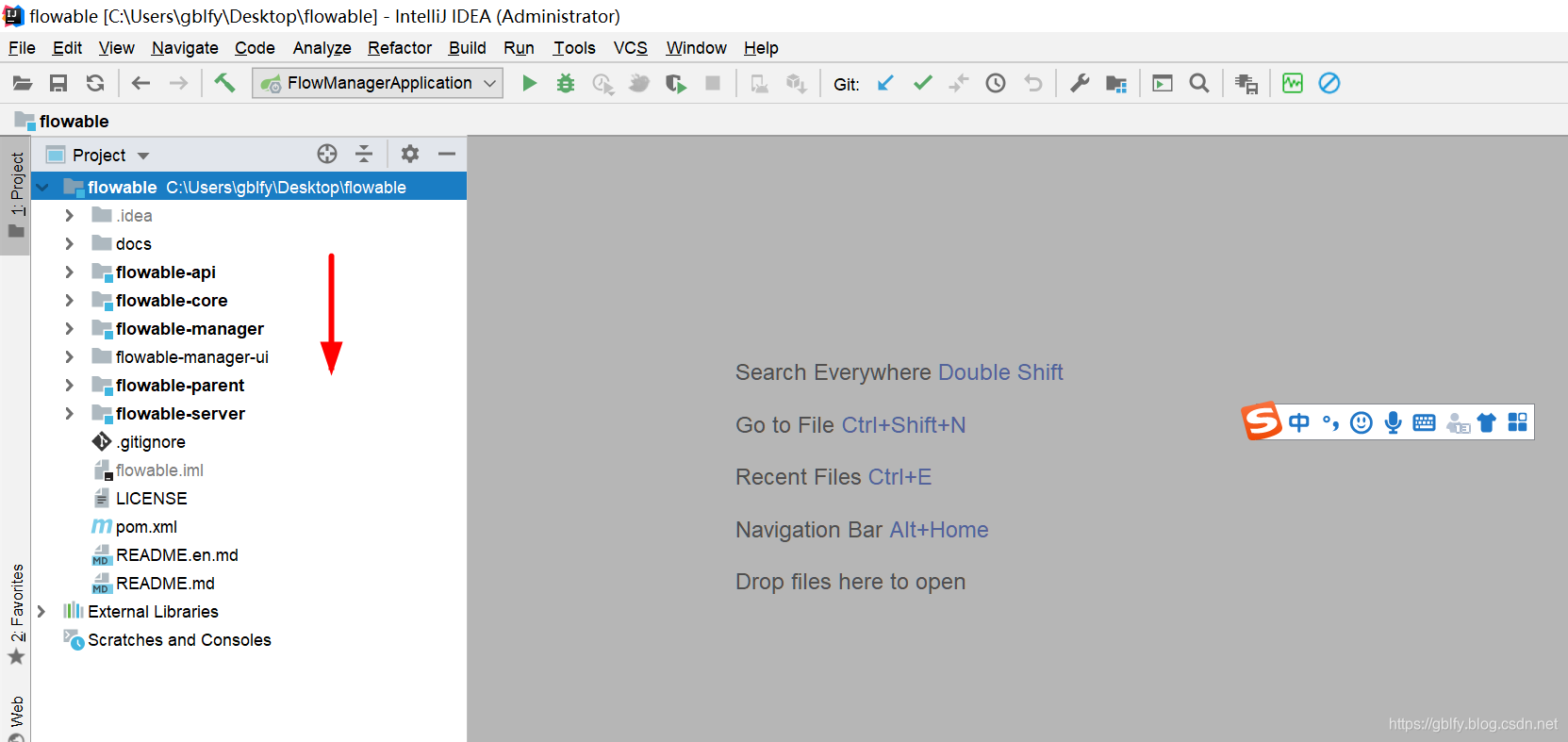Click Sogou IME microphone voice input
This screenshot has height=742, width=1568.
tap(1394, 422)
